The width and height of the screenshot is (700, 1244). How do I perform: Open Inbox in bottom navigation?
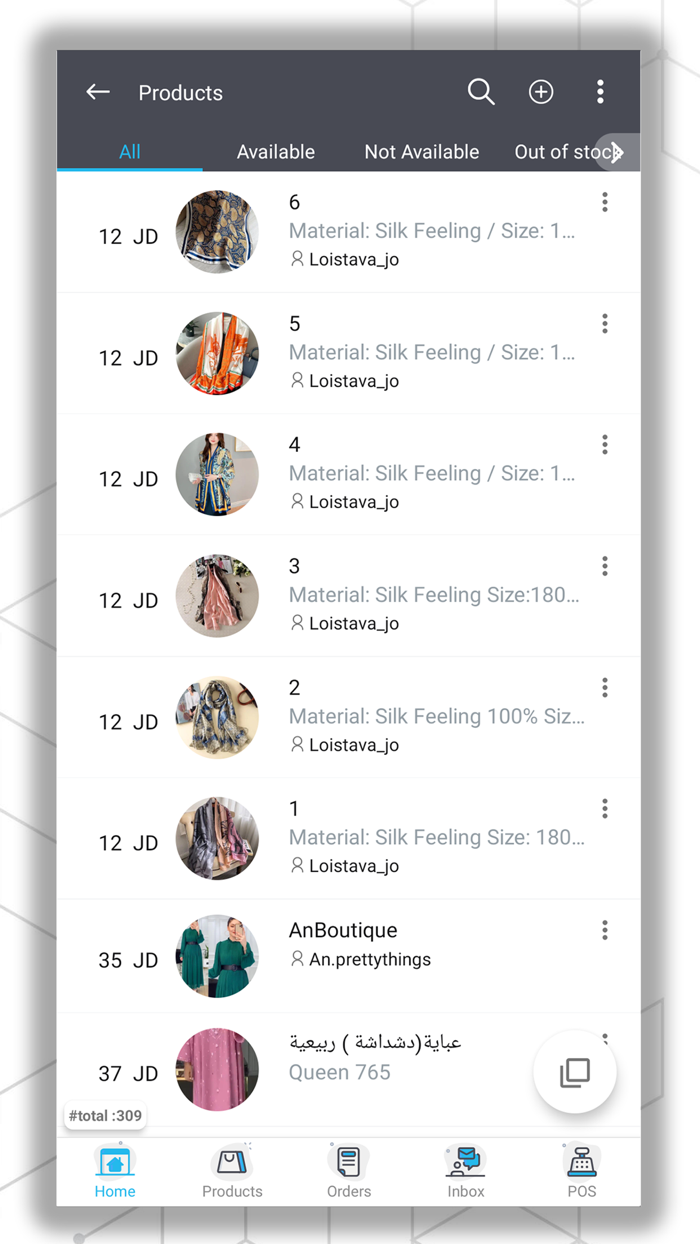point(465,1172)
